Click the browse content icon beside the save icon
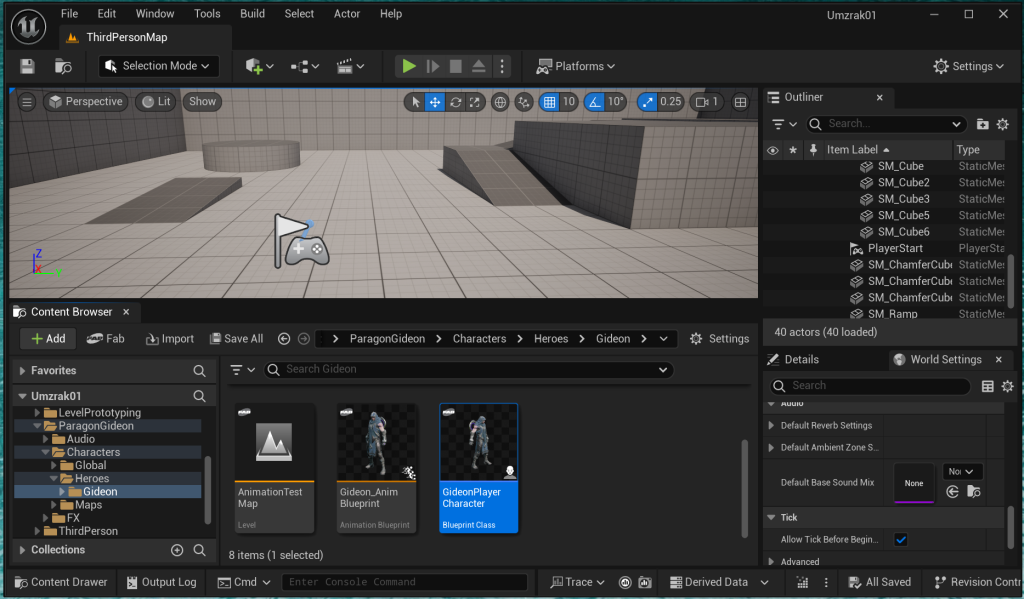The width and height of the screenshot is (1024, 599). coord(63,66)
